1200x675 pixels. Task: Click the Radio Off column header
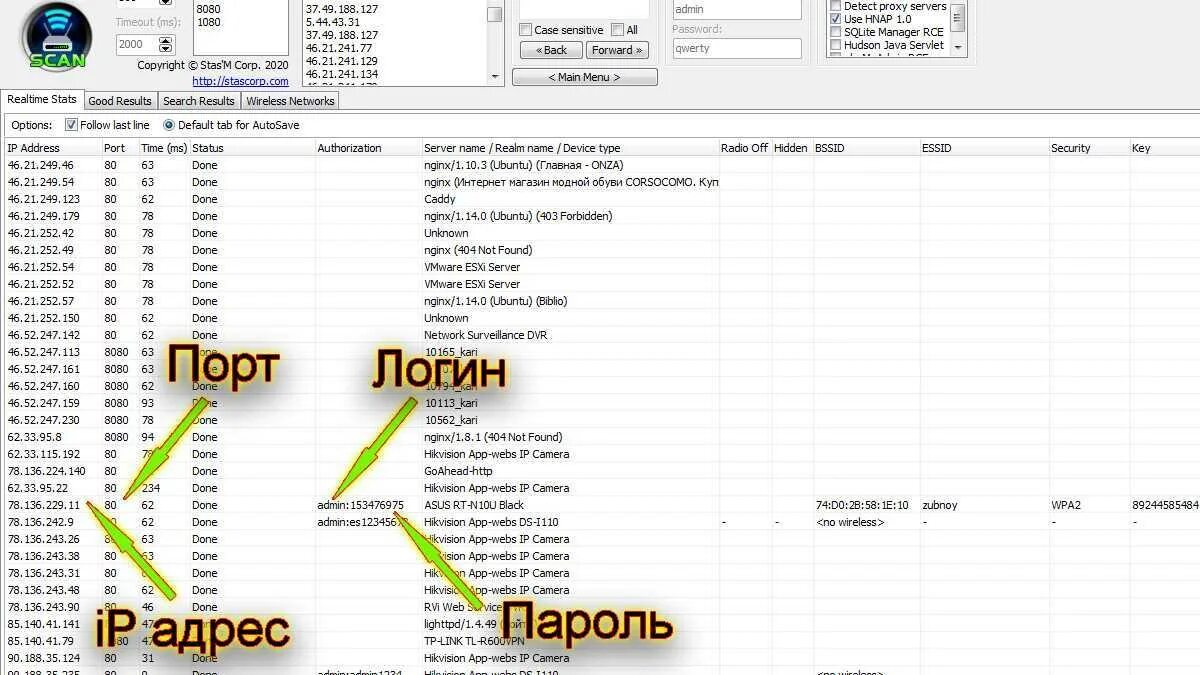(x=744, y=147)
